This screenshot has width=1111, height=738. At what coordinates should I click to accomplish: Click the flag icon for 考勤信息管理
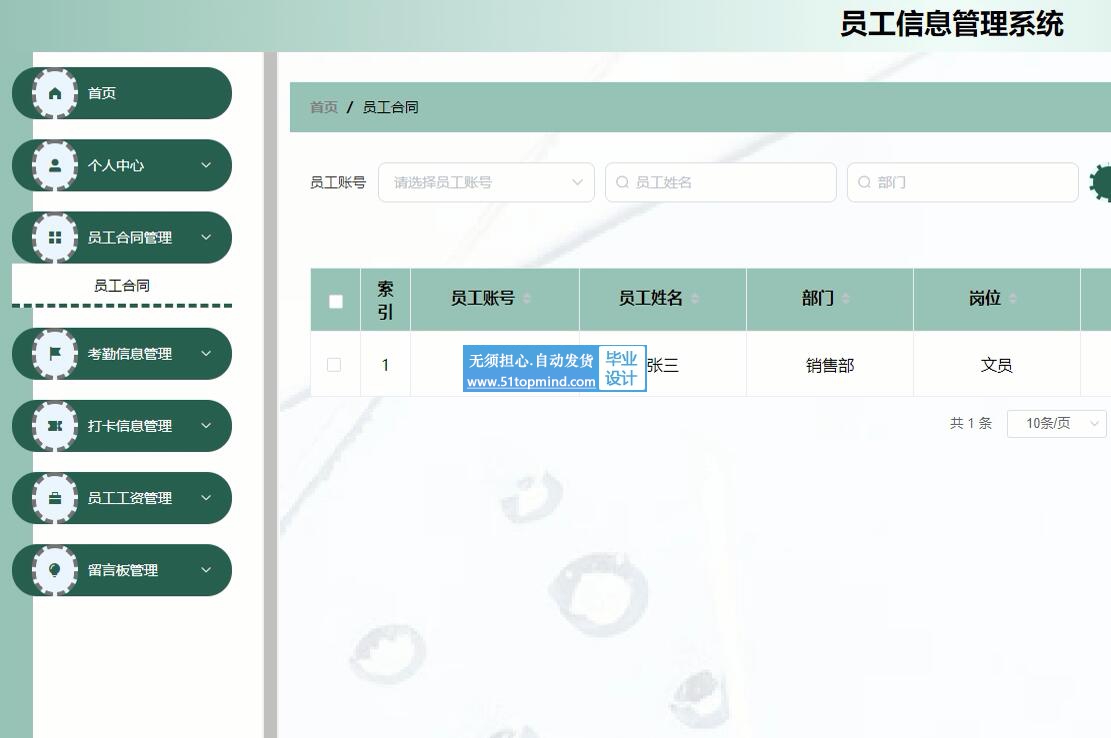tap(55, 353)
